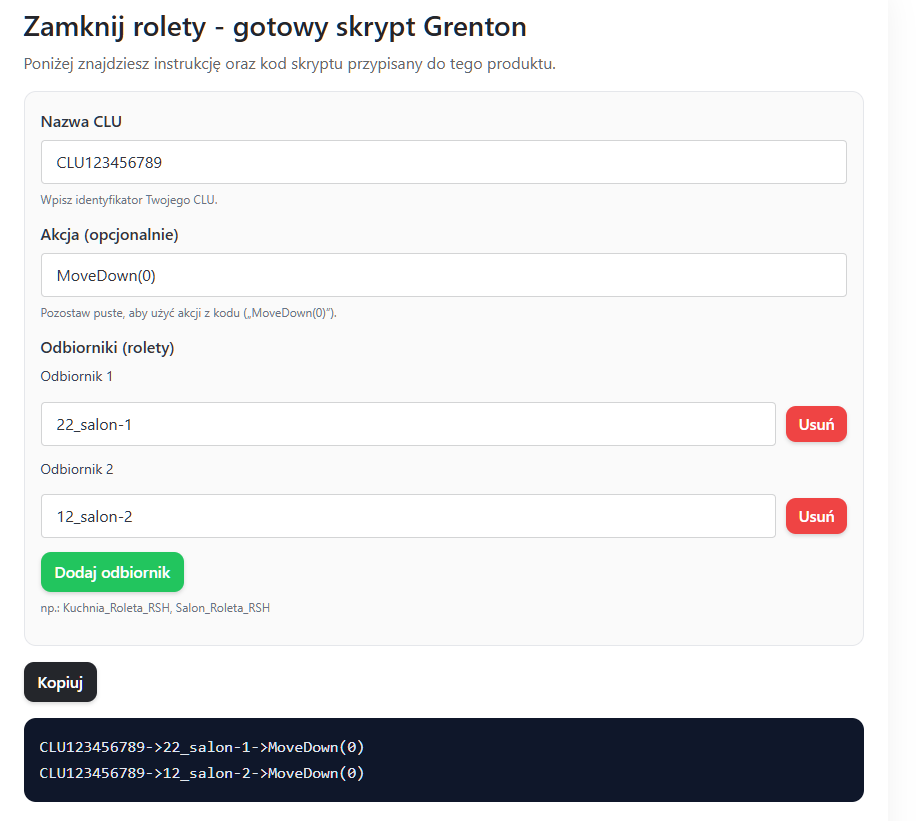Click the Nazwa CLU input field

click(443, 162)
